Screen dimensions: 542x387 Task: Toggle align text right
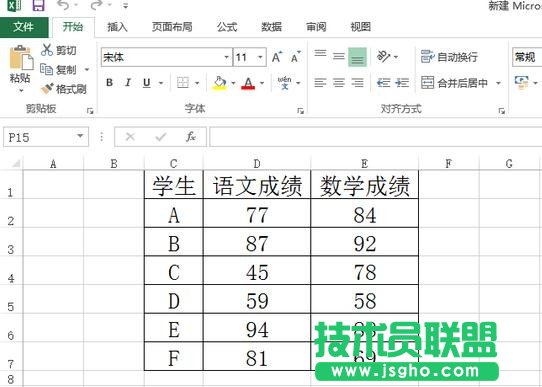pos(357,83)
